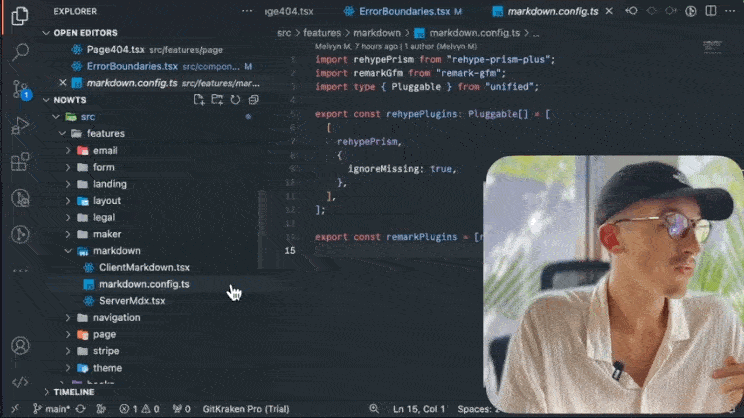This screenshot has height=418, width=744.
Task: Refresh the explorer file tree
Action: [235, 100]
